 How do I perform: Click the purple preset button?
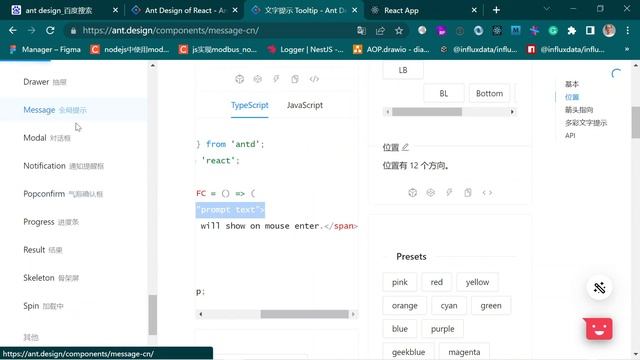(442, 329)
